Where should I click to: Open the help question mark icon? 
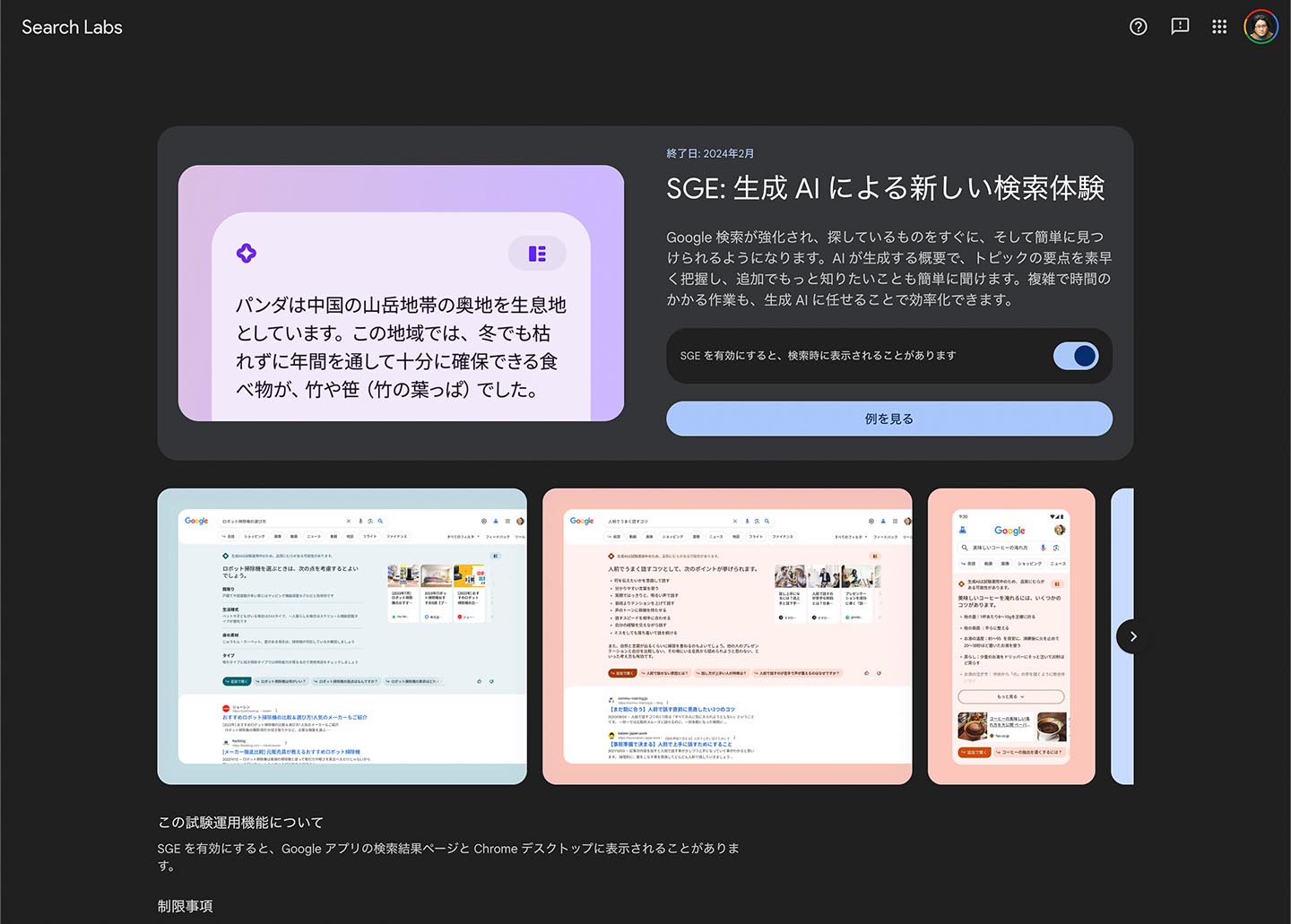pyautogui.click(x=1138, y=27)
